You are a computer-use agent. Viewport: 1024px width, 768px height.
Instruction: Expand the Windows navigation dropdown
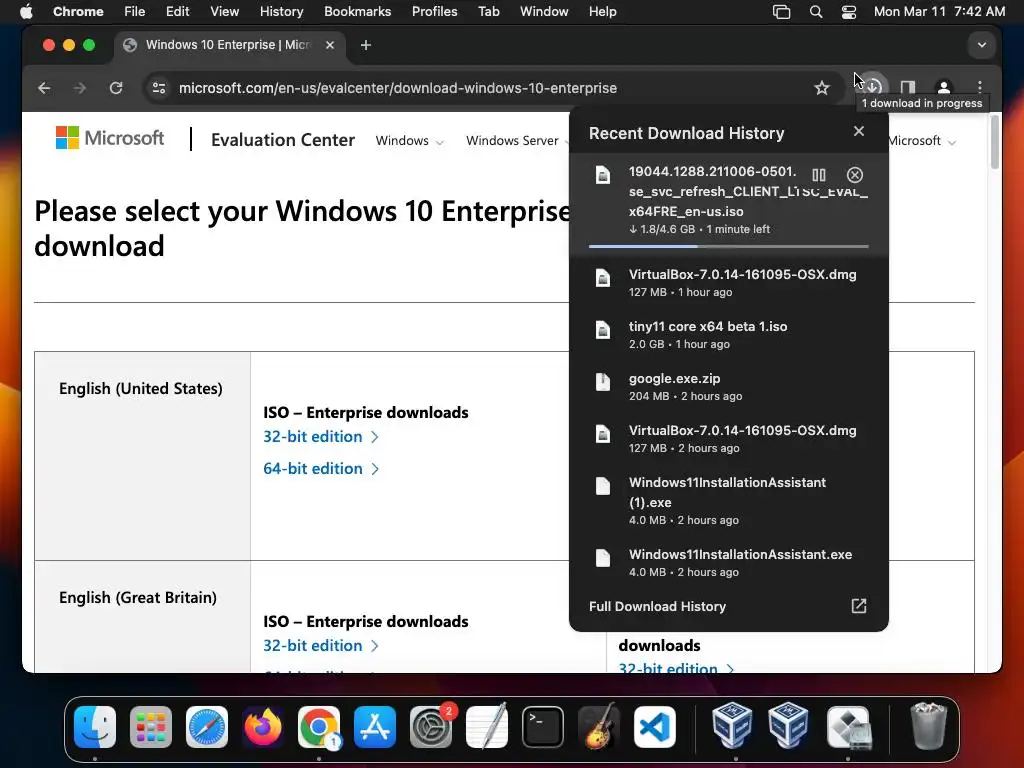pos(409,141)
